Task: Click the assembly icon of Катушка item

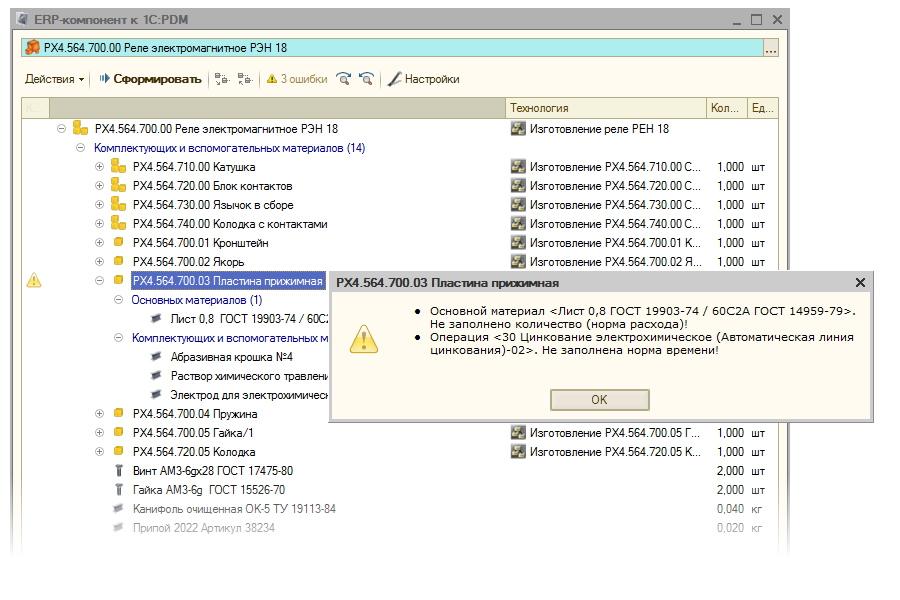Action: tap(118, 167)
